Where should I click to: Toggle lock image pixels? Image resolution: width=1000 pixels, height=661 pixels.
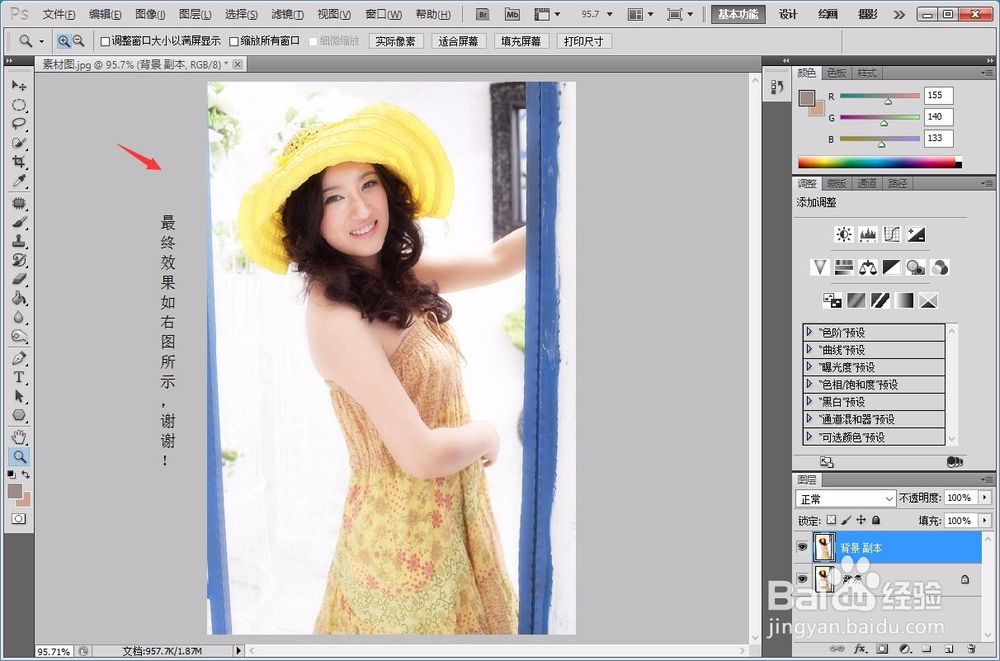tap(846, 520)
